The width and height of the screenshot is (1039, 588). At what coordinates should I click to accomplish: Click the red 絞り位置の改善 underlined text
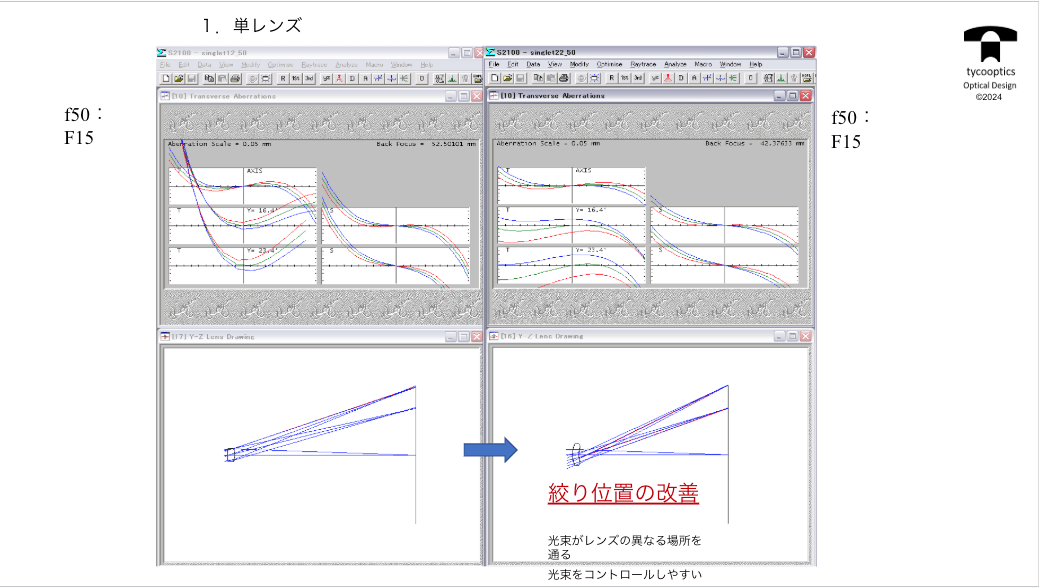click(623, 494)
